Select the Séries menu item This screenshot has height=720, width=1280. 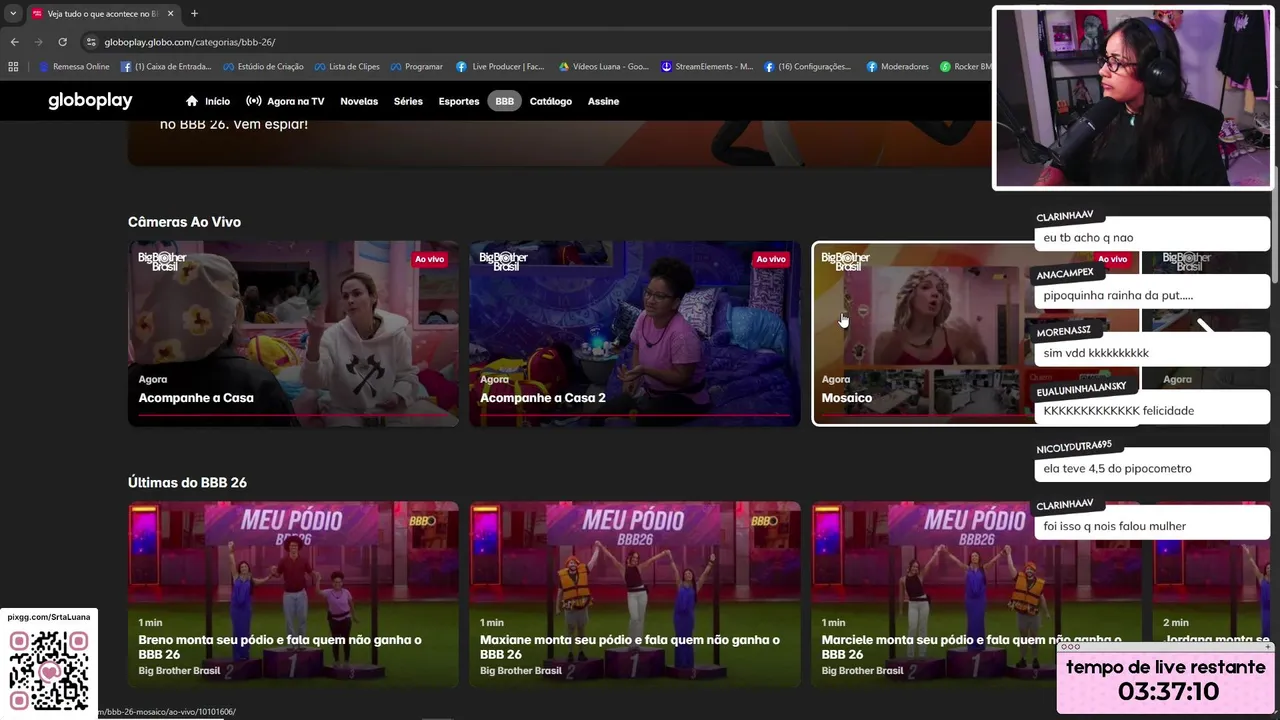pyautogui.click(x=408, y=101)
